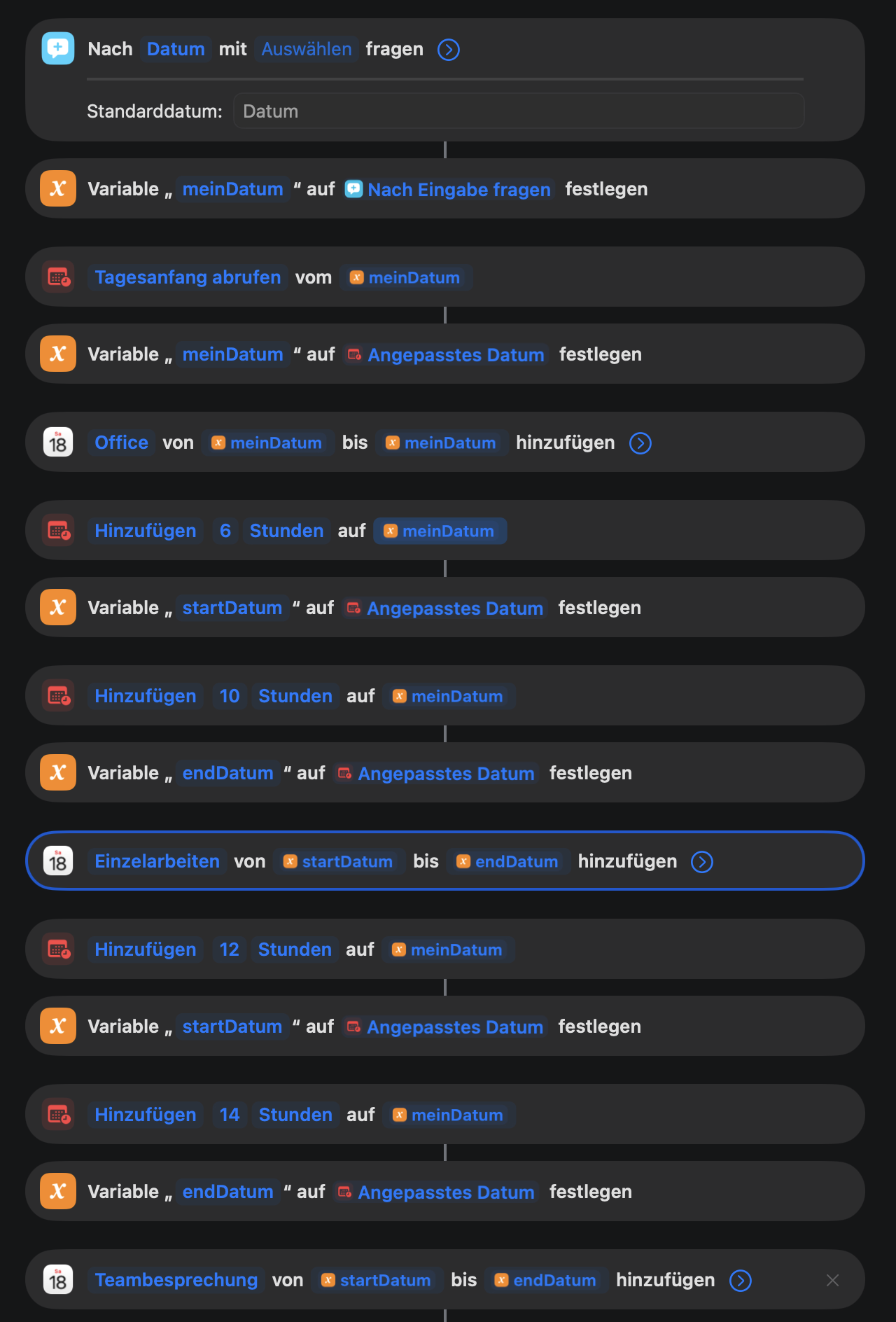Click the calendar icon on the Teambesprechung action
Image resolution: width=896 pixels, height=1322 pixels.
(x=58, y=1280)
